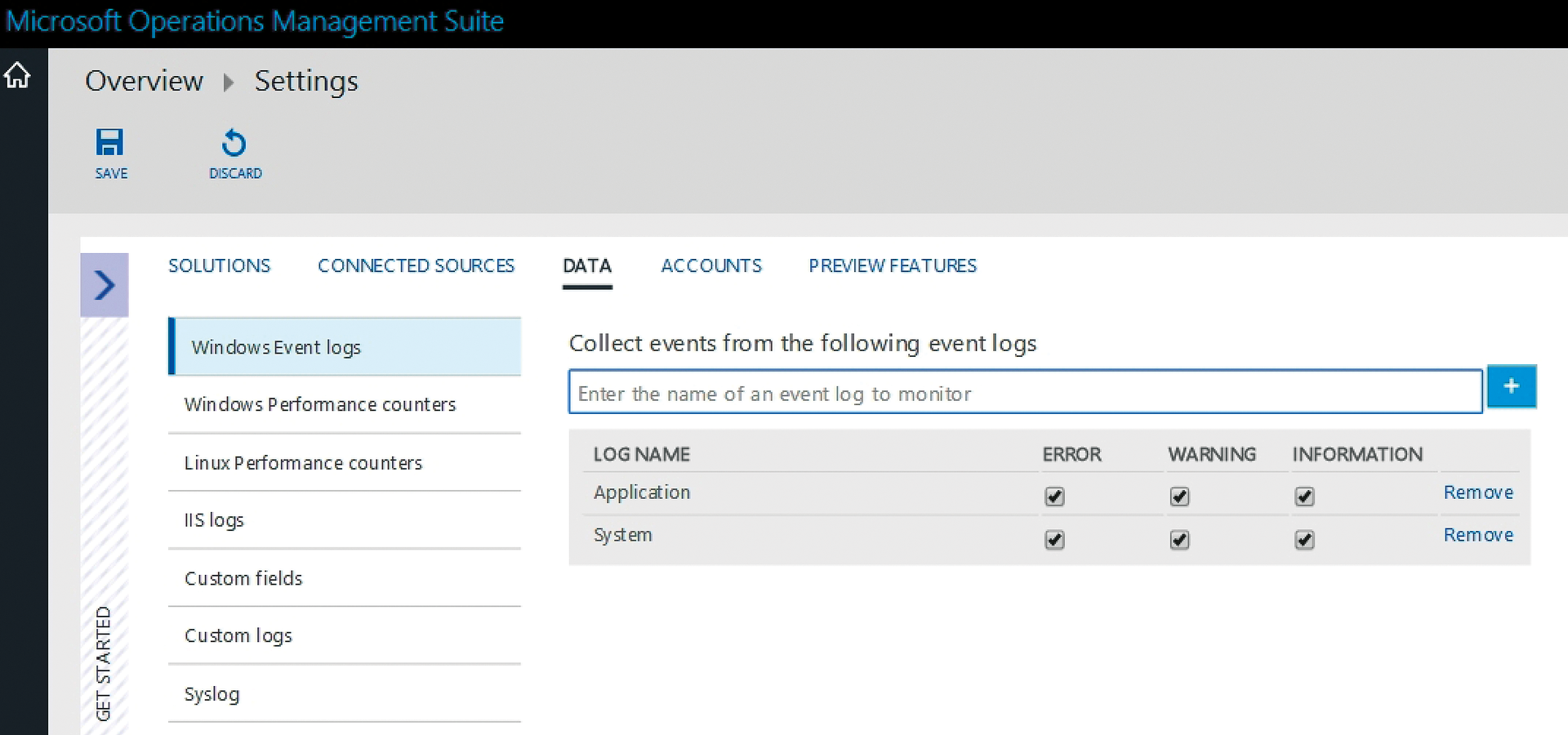Open Custom logs section
This screenshot has width=1568, height=735.
click(x=345, y=635)
